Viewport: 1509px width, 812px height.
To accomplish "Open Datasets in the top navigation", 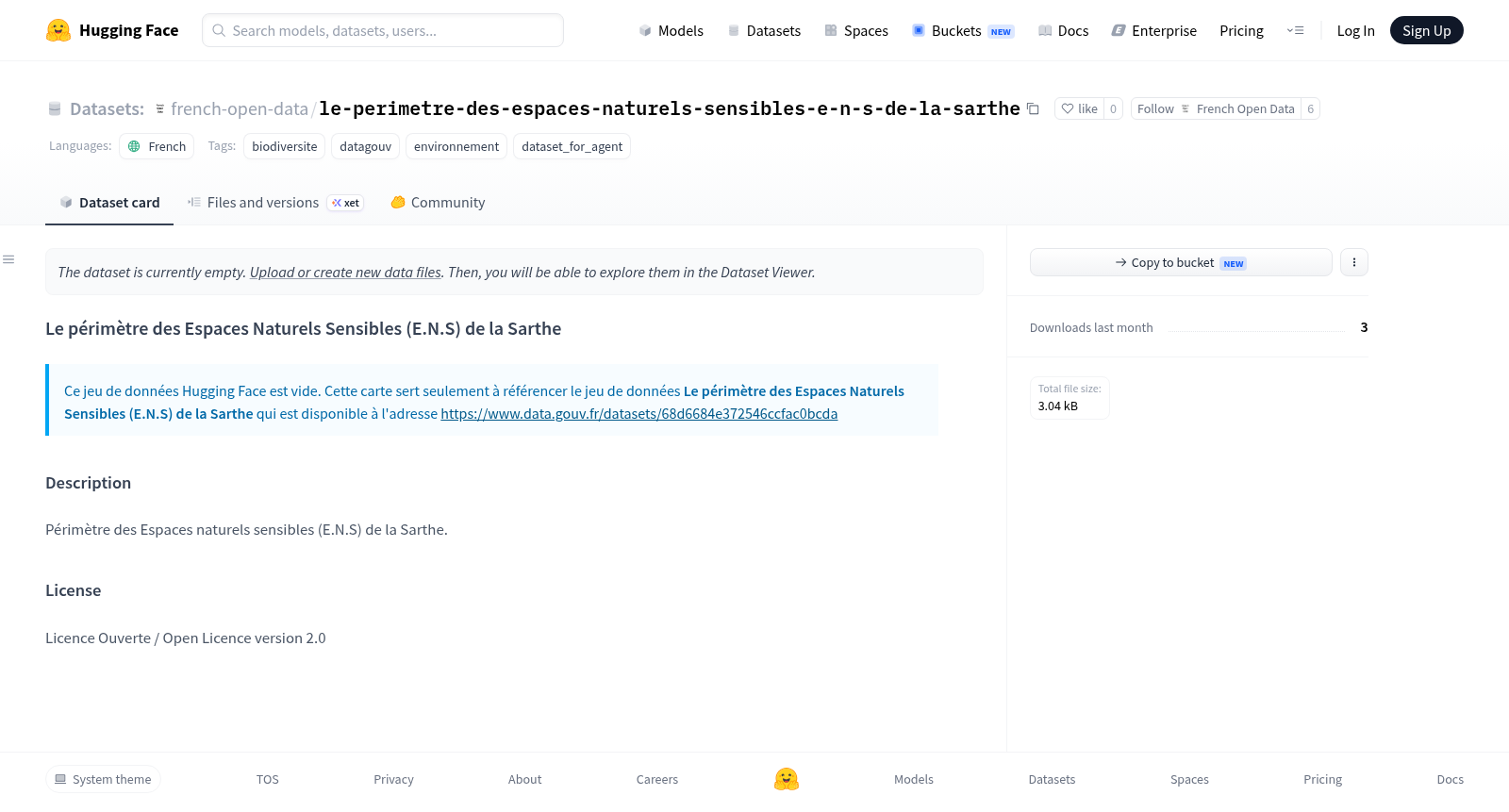I will tap(764, 30).
